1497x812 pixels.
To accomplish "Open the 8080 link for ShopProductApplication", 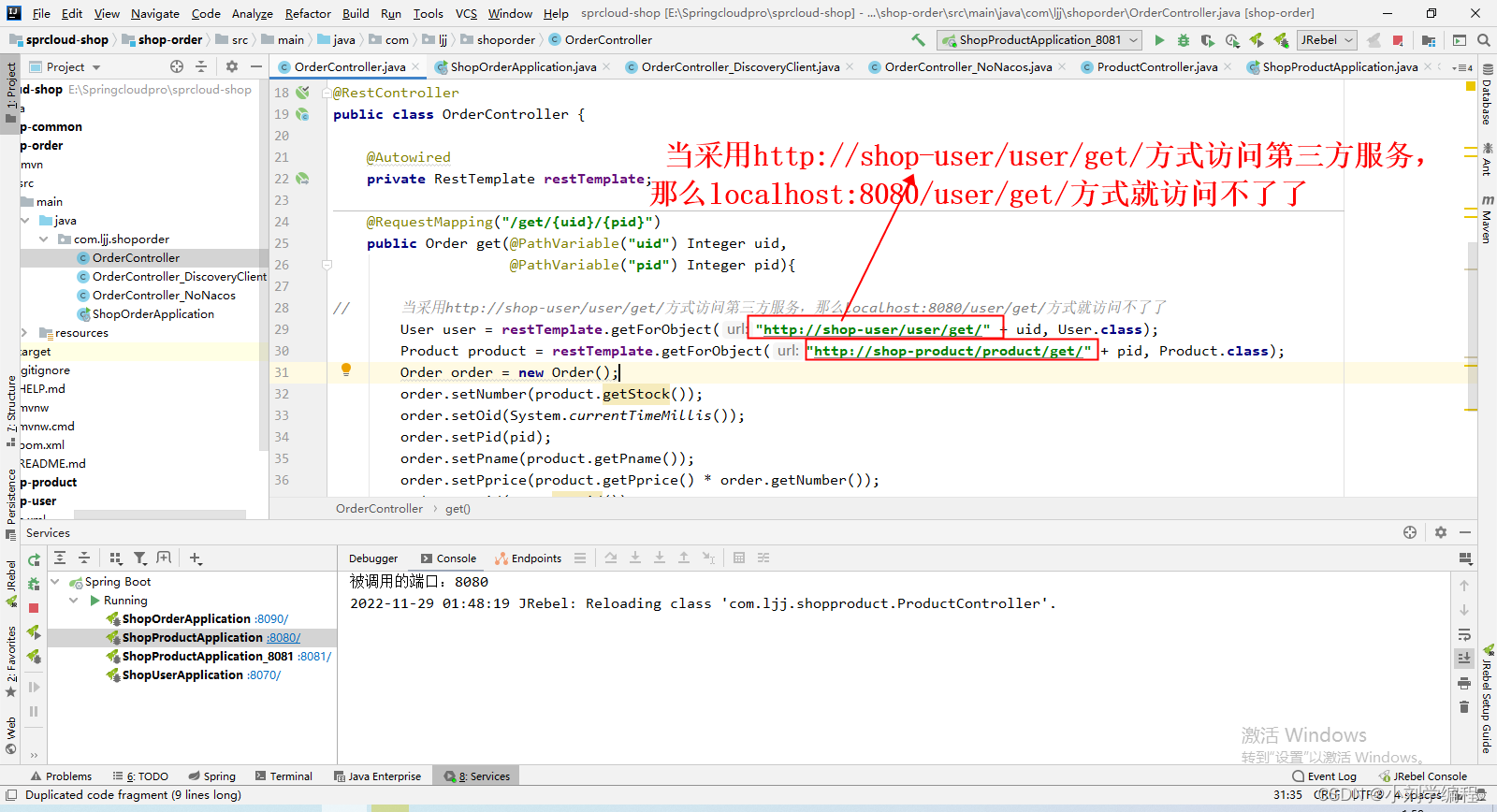I will (x=283, y=638).
